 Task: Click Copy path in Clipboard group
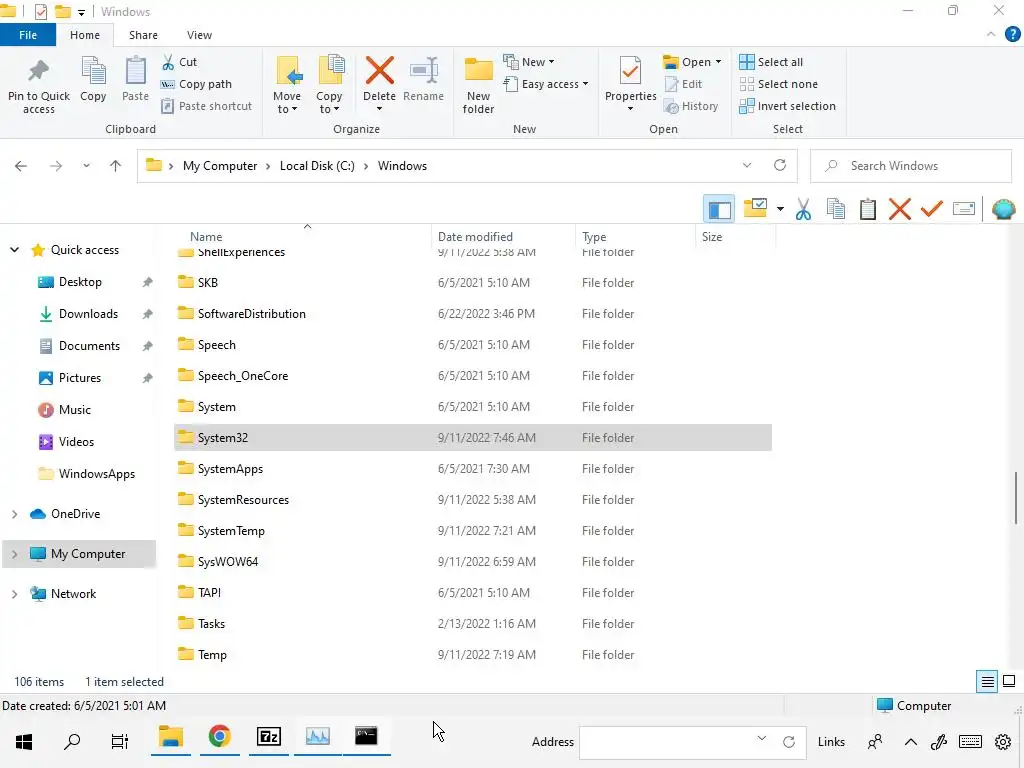[x=196, y=84]
